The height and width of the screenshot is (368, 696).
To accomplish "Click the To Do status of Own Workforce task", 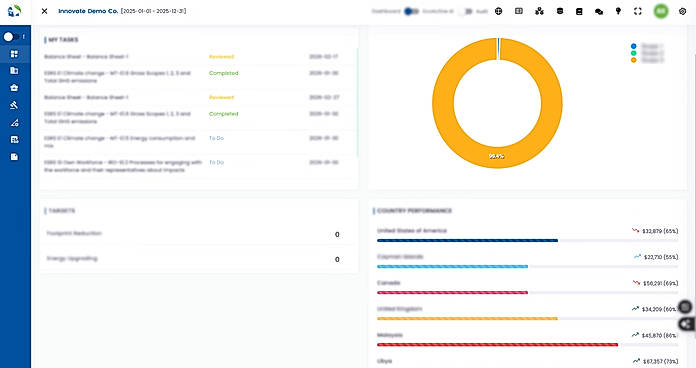I will (x=216, y=162).
